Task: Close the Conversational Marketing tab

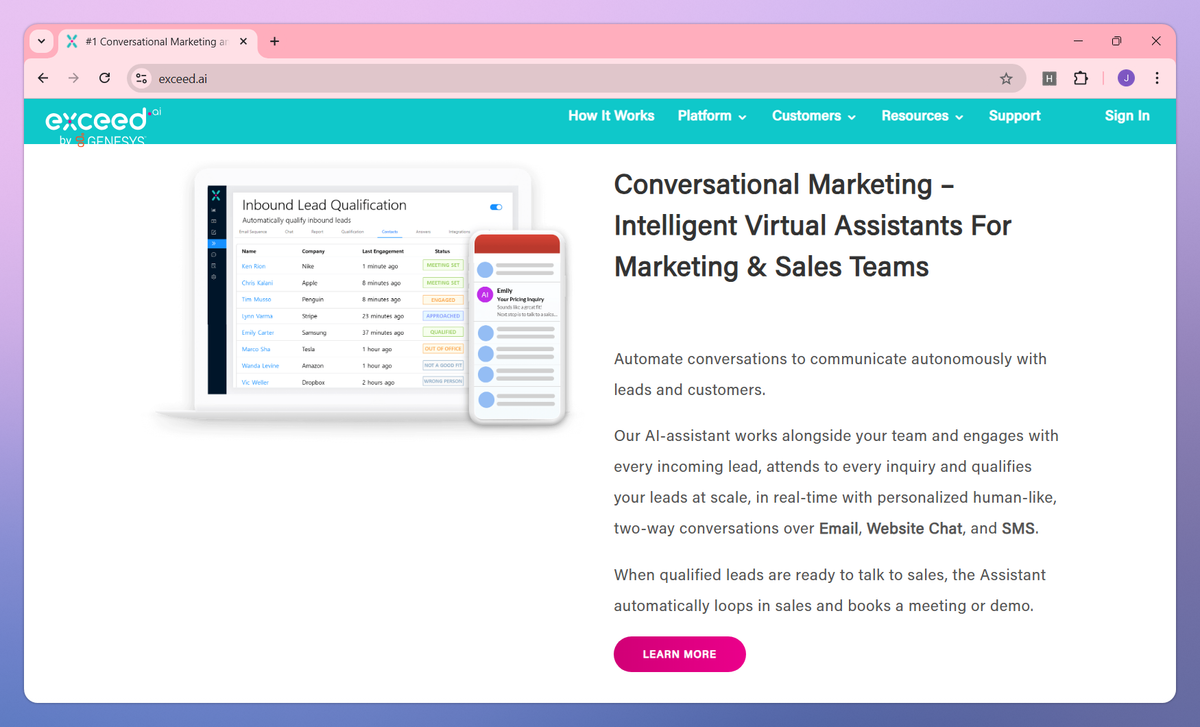Action: point(242,42)
